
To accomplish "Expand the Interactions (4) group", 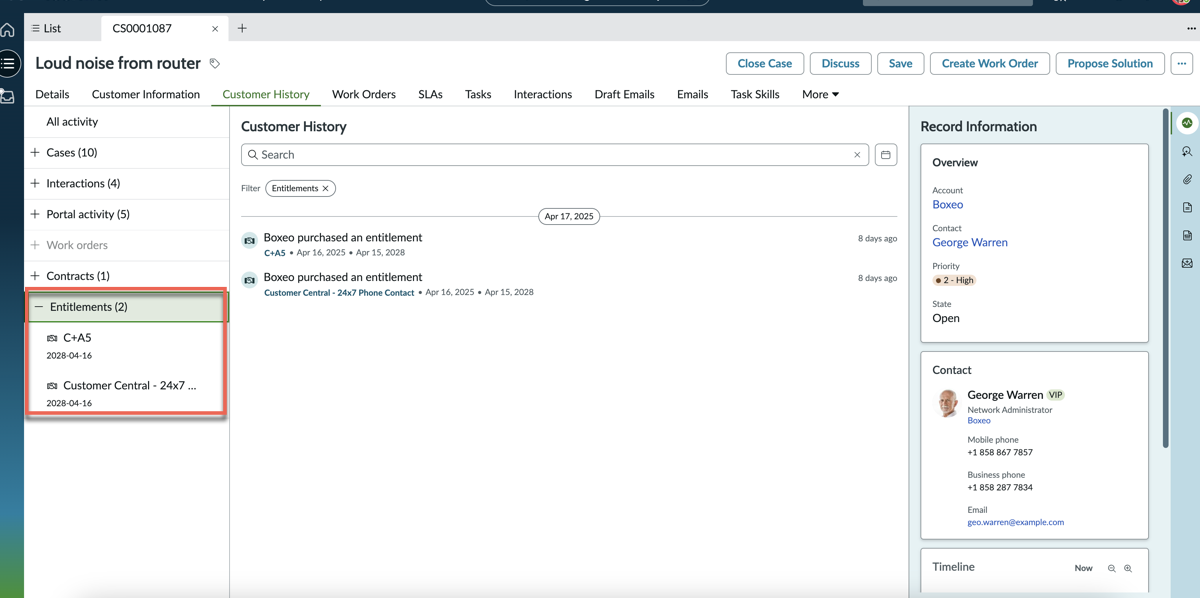I will pos(35,184).
